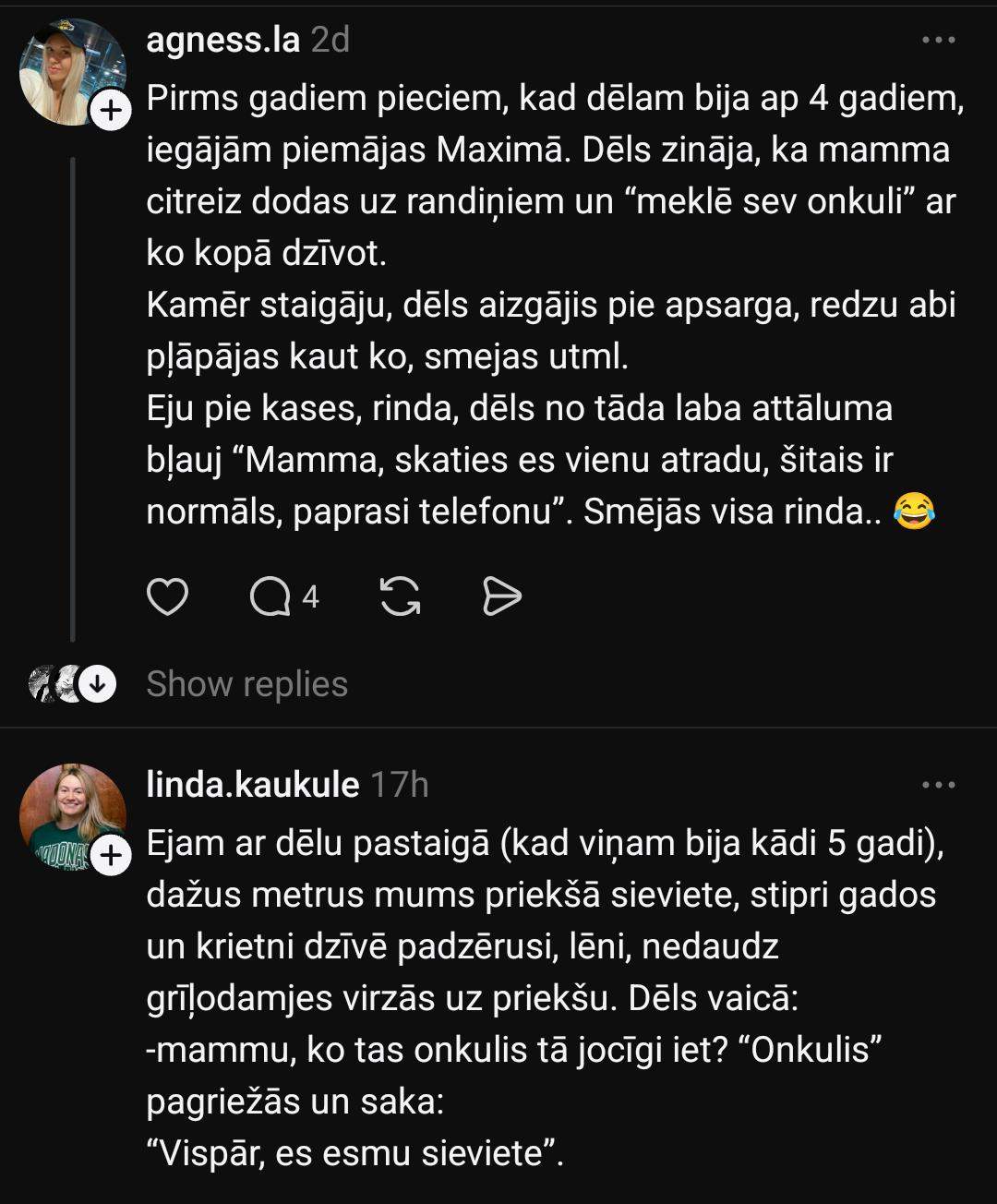Screen dimensions: 997x1204
Task: Share agness.la post using paper plane icon
Action: [502, 597]
